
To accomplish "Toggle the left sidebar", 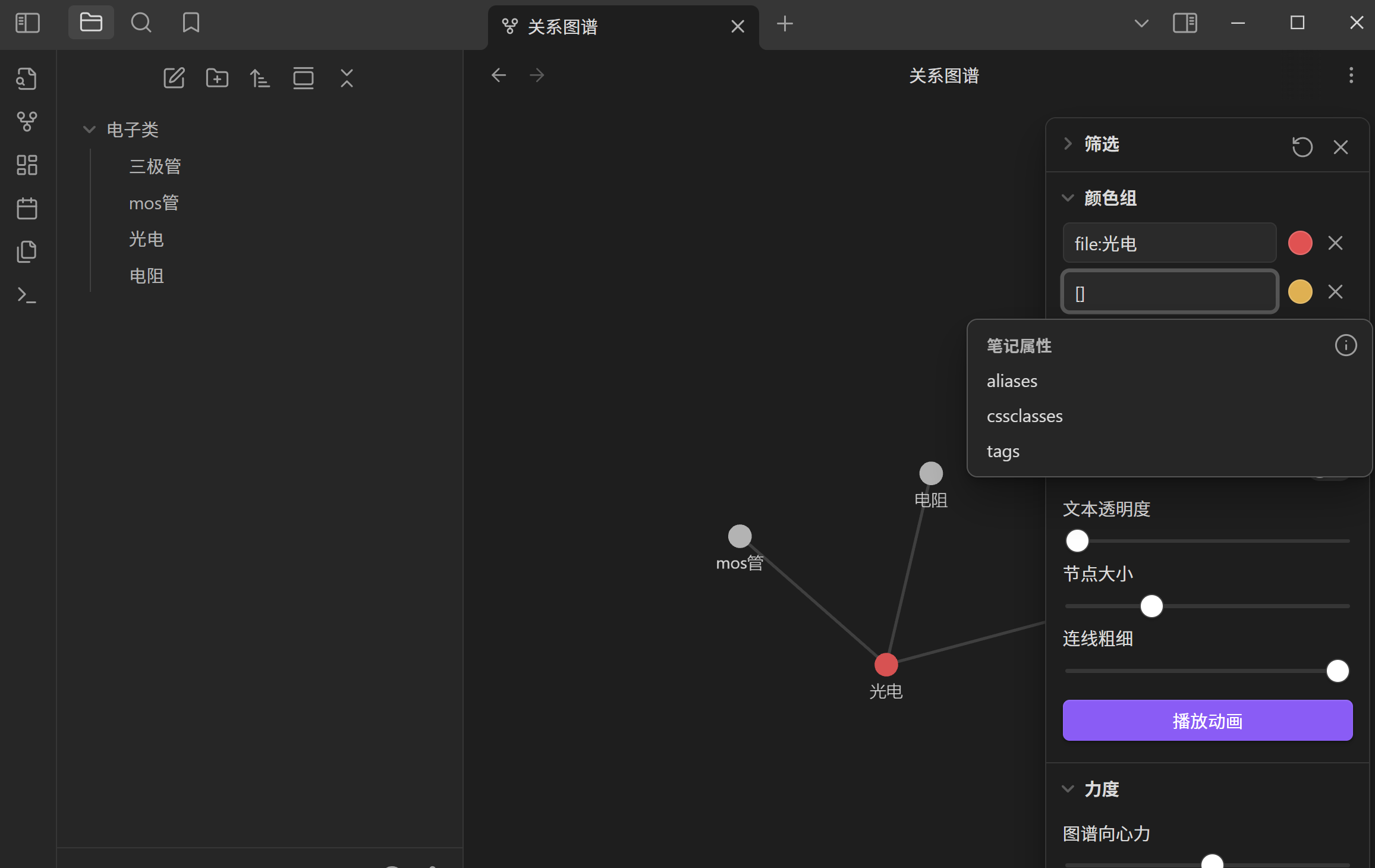I will click(x=27, y=23).
